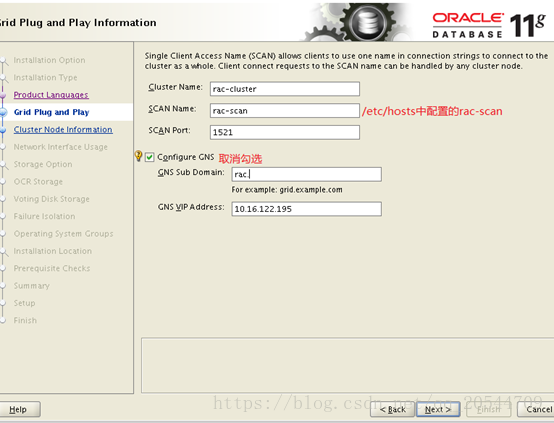Select the Grid Plug and Play step
Screen dimensions: 554x423
tap(51, 112)
